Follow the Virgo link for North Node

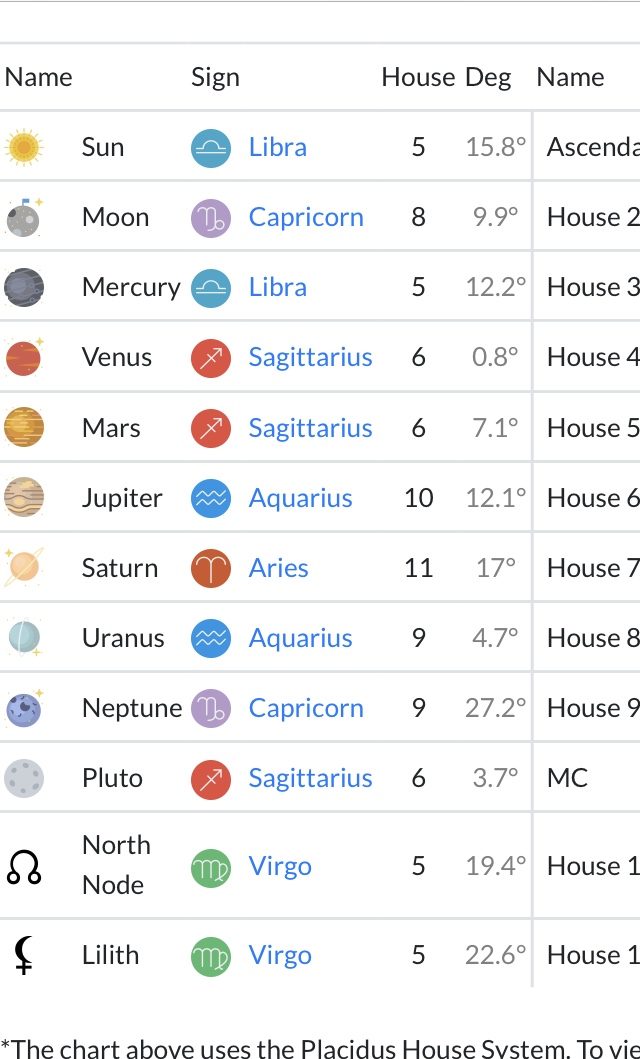pyautogui.click(x=280, y=866)
